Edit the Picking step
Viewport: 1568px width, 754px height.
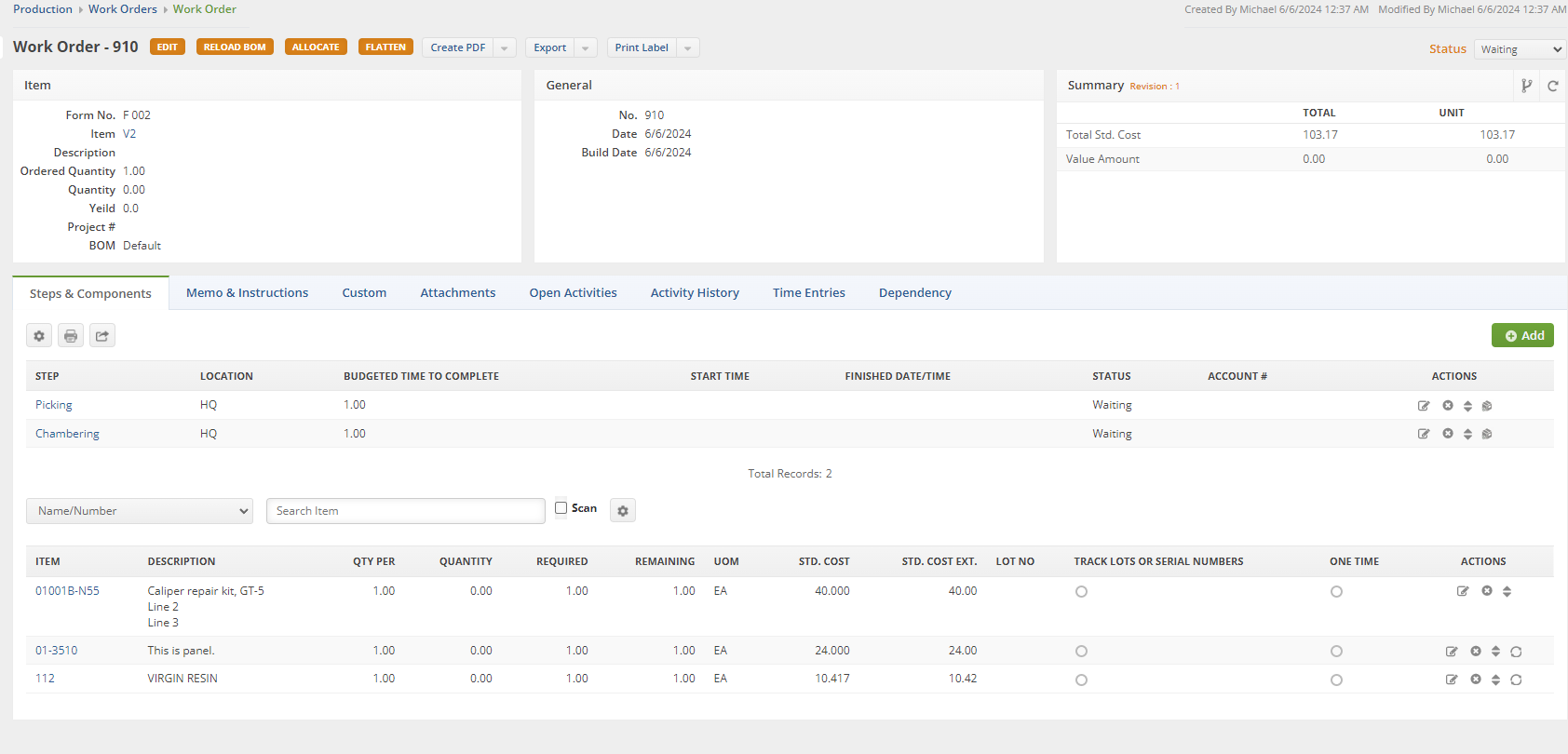(1424, 406)
